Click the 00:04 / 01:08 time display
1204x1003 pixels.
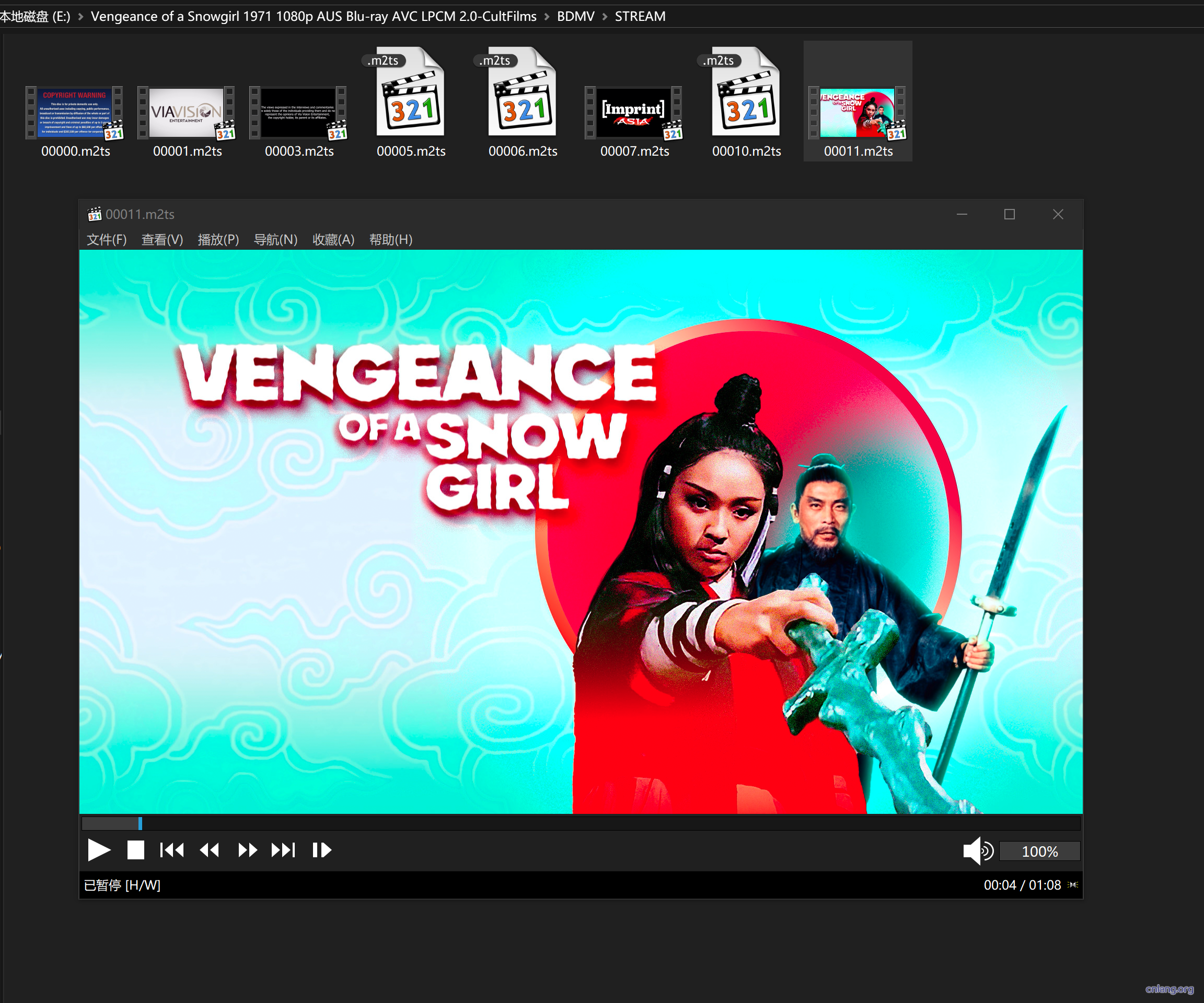pyautogui.click(x=1022, y=885)
